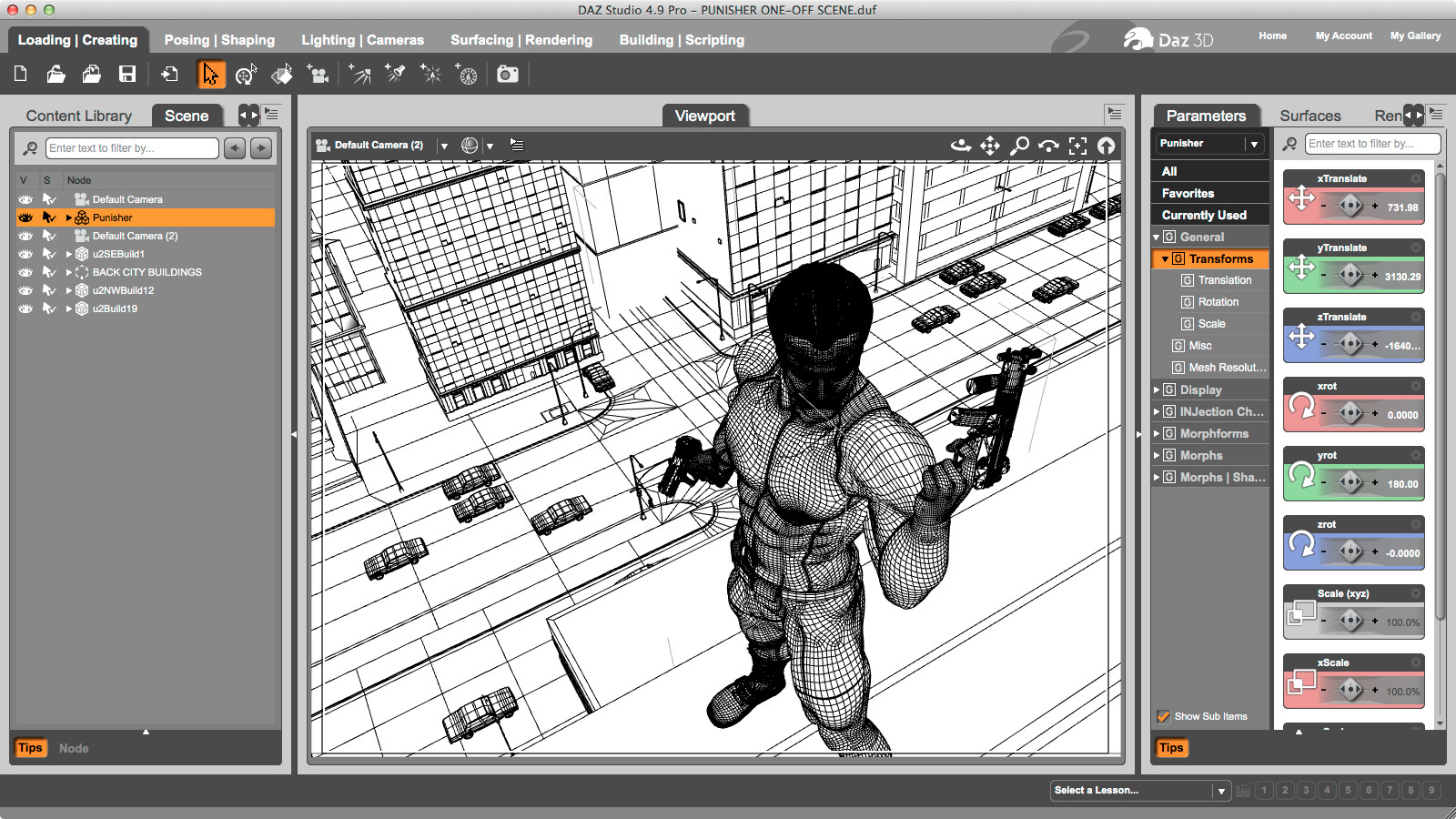Expand the Morphforms property group

(x=1157, y=434)
